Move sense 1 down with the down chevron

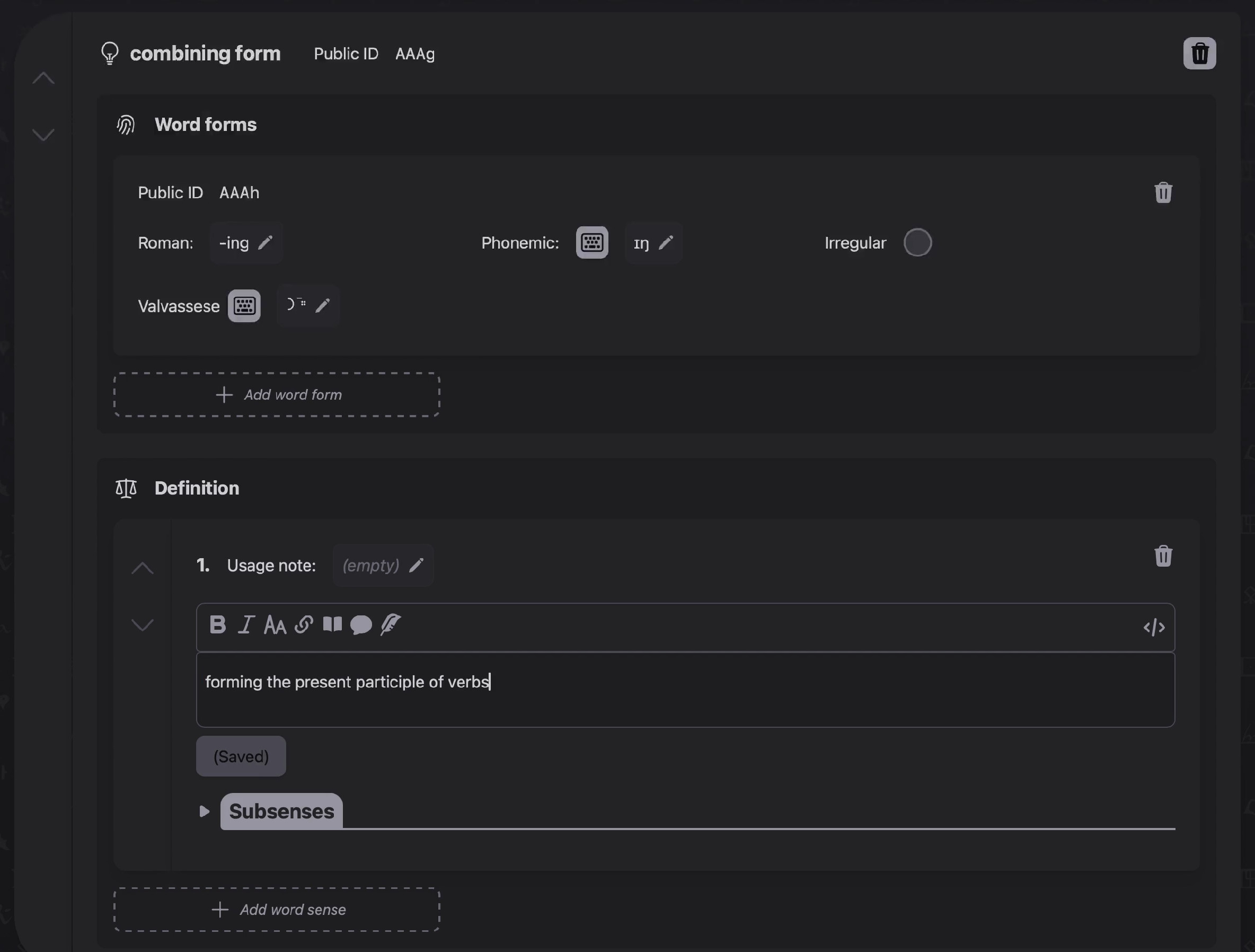[x=143, y=624]
